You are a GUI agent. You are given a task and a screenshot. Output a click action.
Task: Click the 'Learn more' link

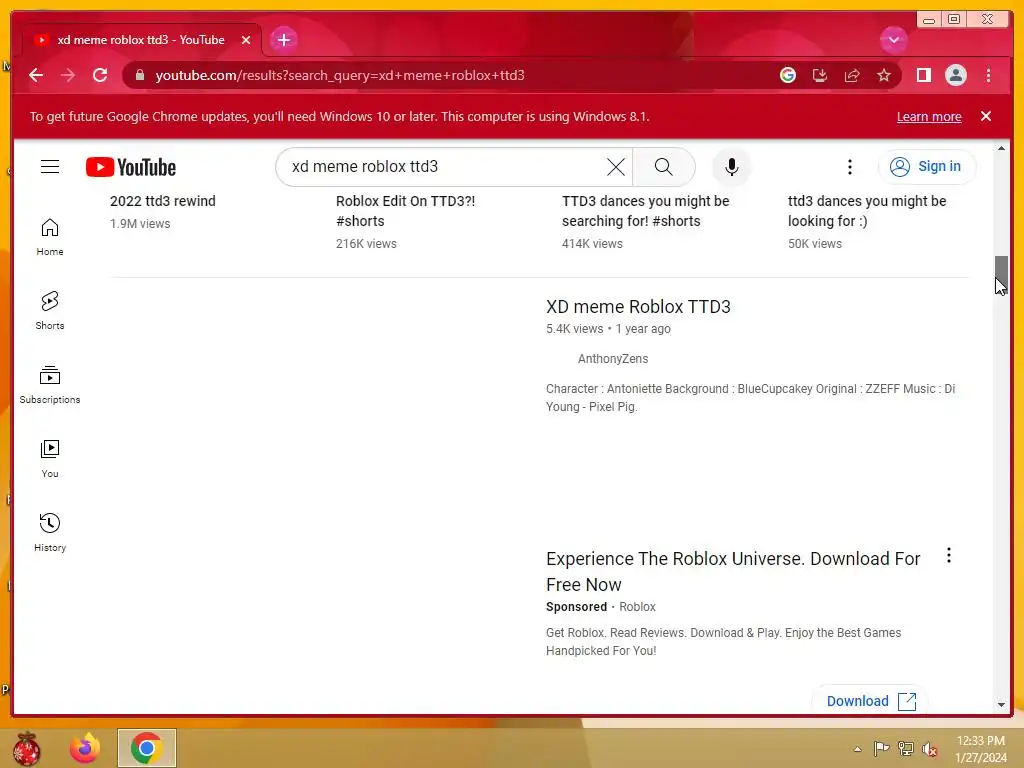coord(929,116)
